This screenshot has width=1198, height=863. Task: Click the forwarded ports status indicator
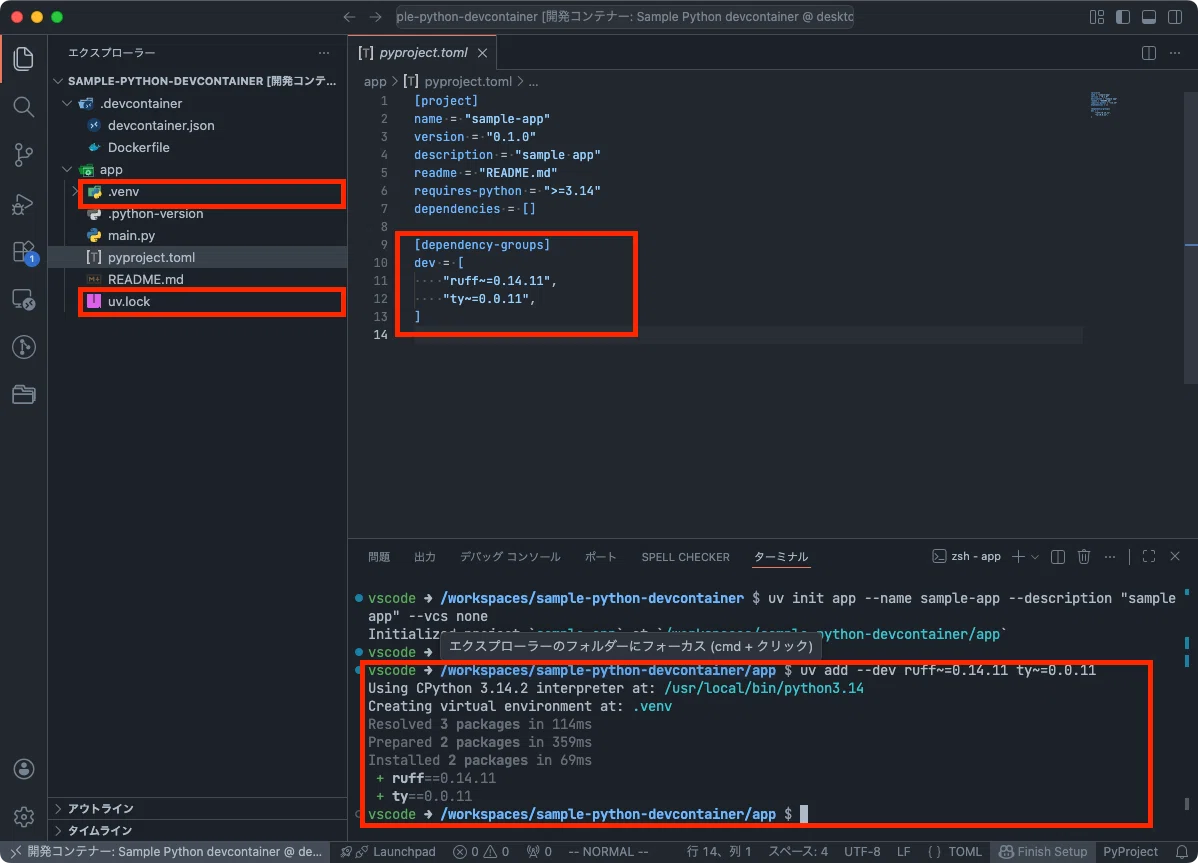point(539,852)
